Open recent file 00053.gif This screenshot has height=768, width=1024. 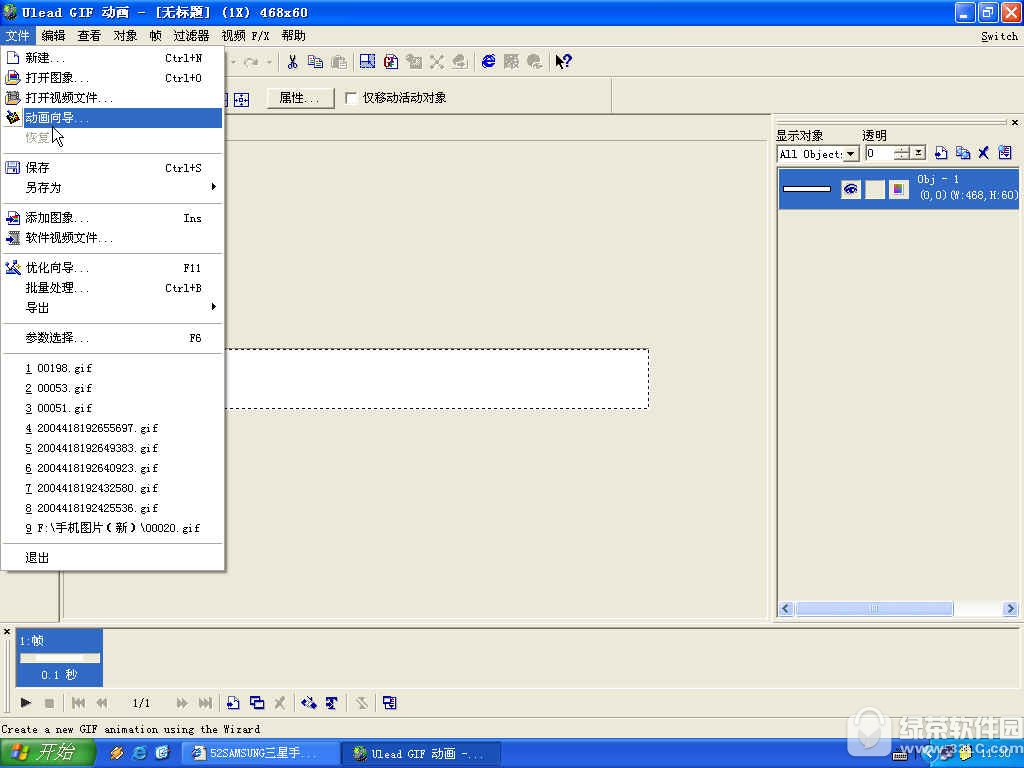click(112, 388)
